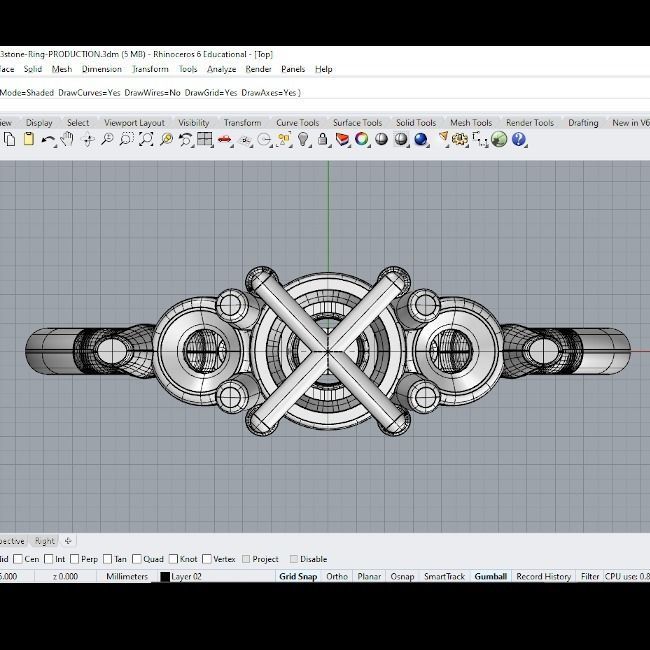Switch to the Display toolbar tab

39,123
